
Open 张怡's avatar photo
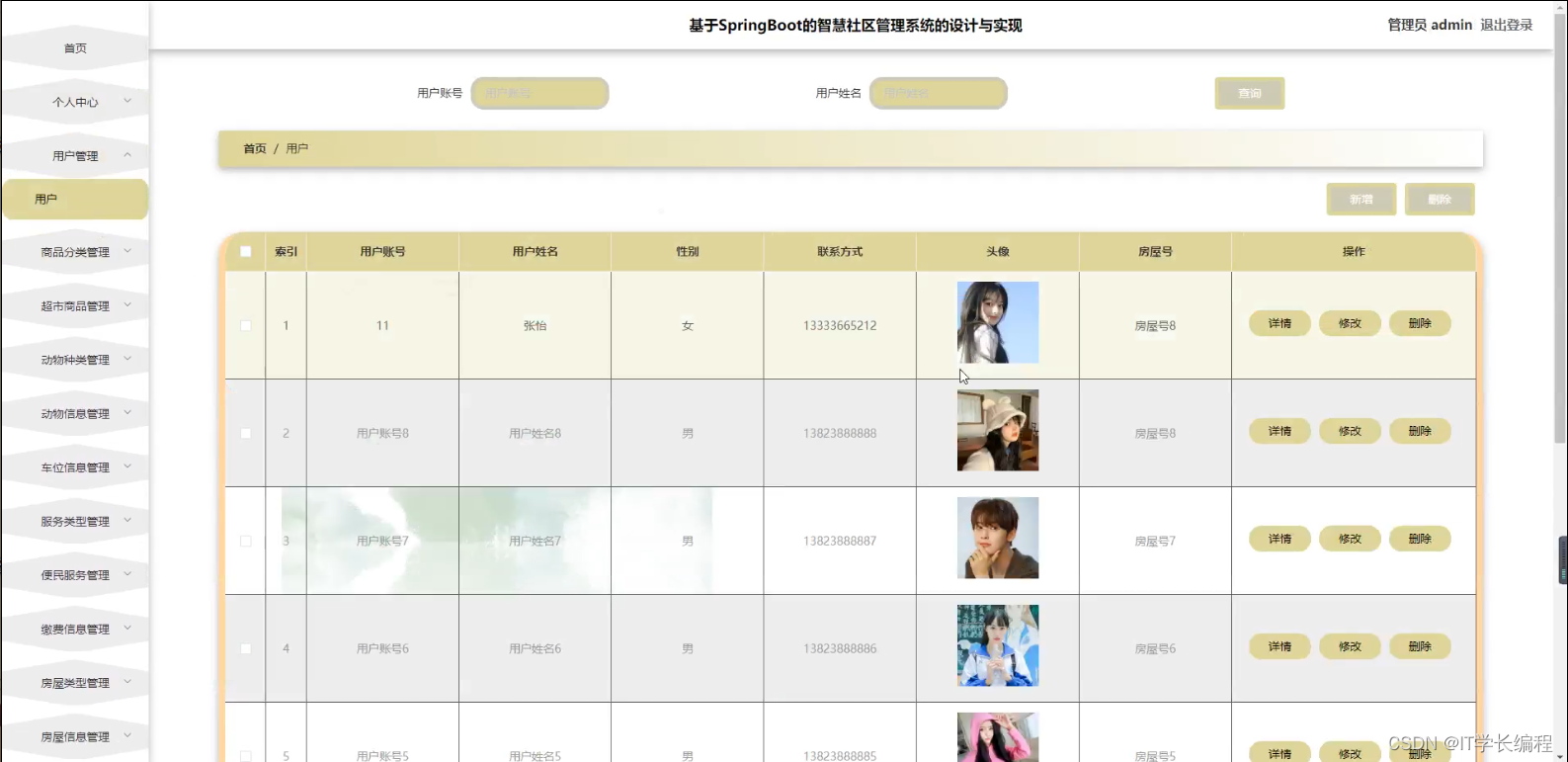pyautogui.click(x=998, y=322)
